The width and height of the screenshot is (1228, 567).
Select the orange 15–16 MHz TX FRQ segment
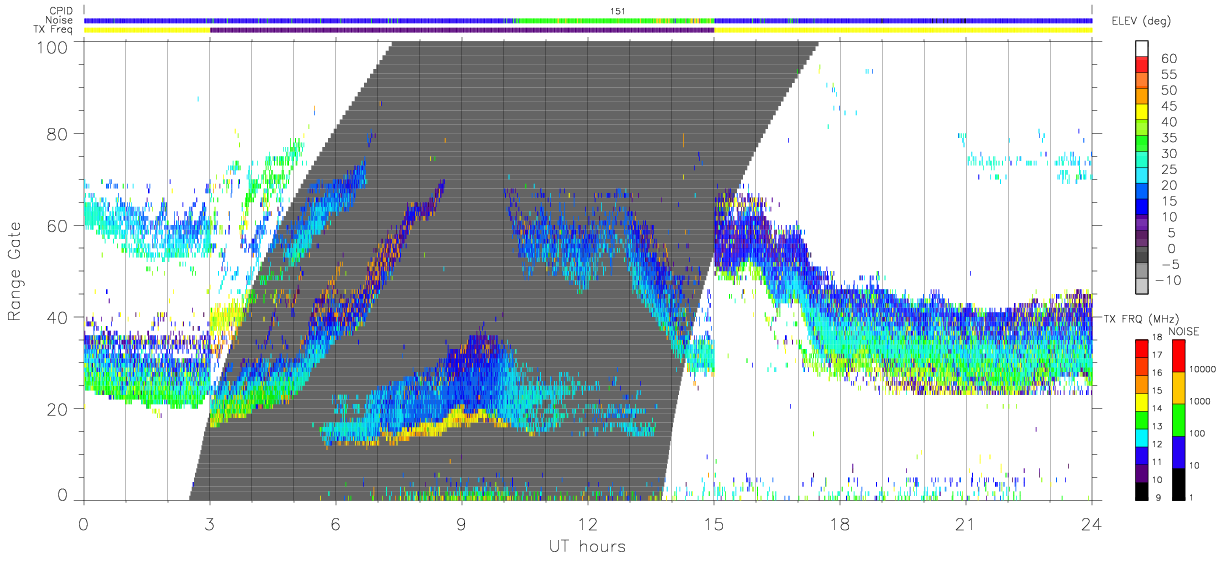pyautogui.click(x=1142, y=382)
